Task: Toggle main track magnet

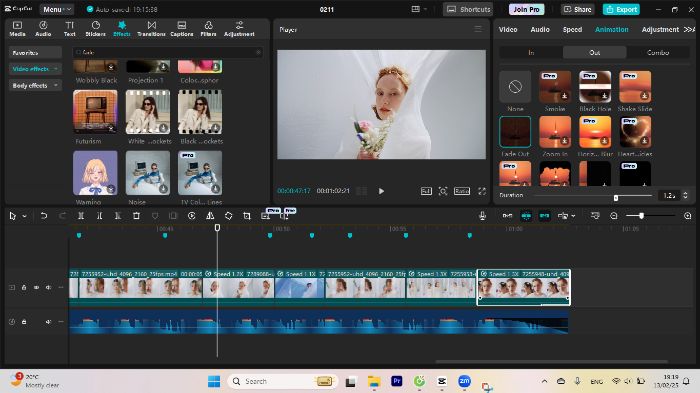Action: pyautogui.click(x=508, y=216)
